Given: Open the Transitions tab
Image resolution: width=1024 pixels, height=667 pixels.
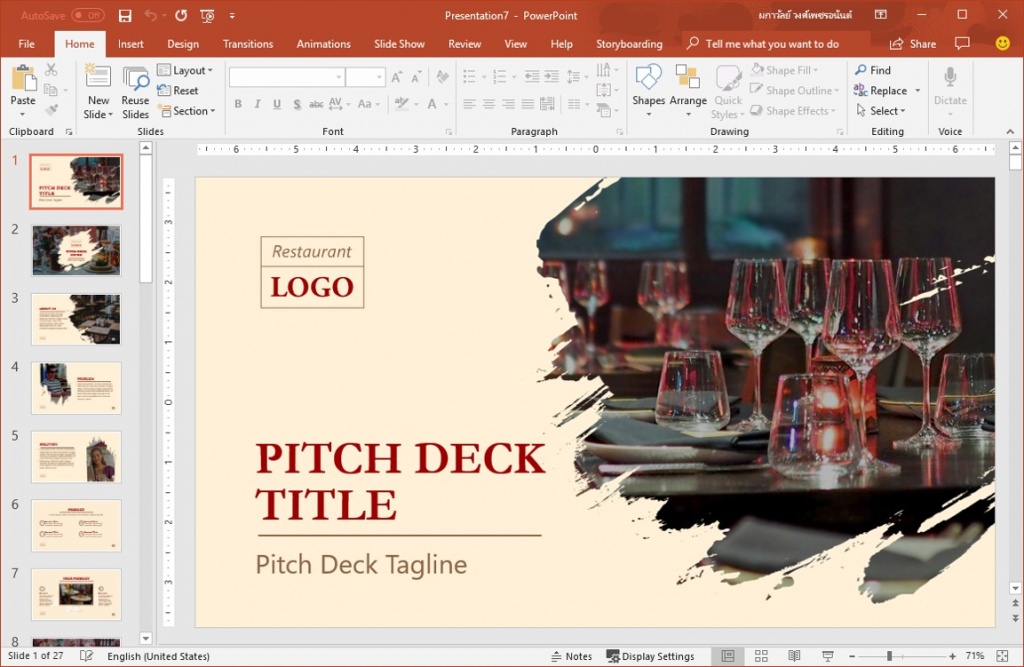Looking at the screenshot, I should 248,44.
